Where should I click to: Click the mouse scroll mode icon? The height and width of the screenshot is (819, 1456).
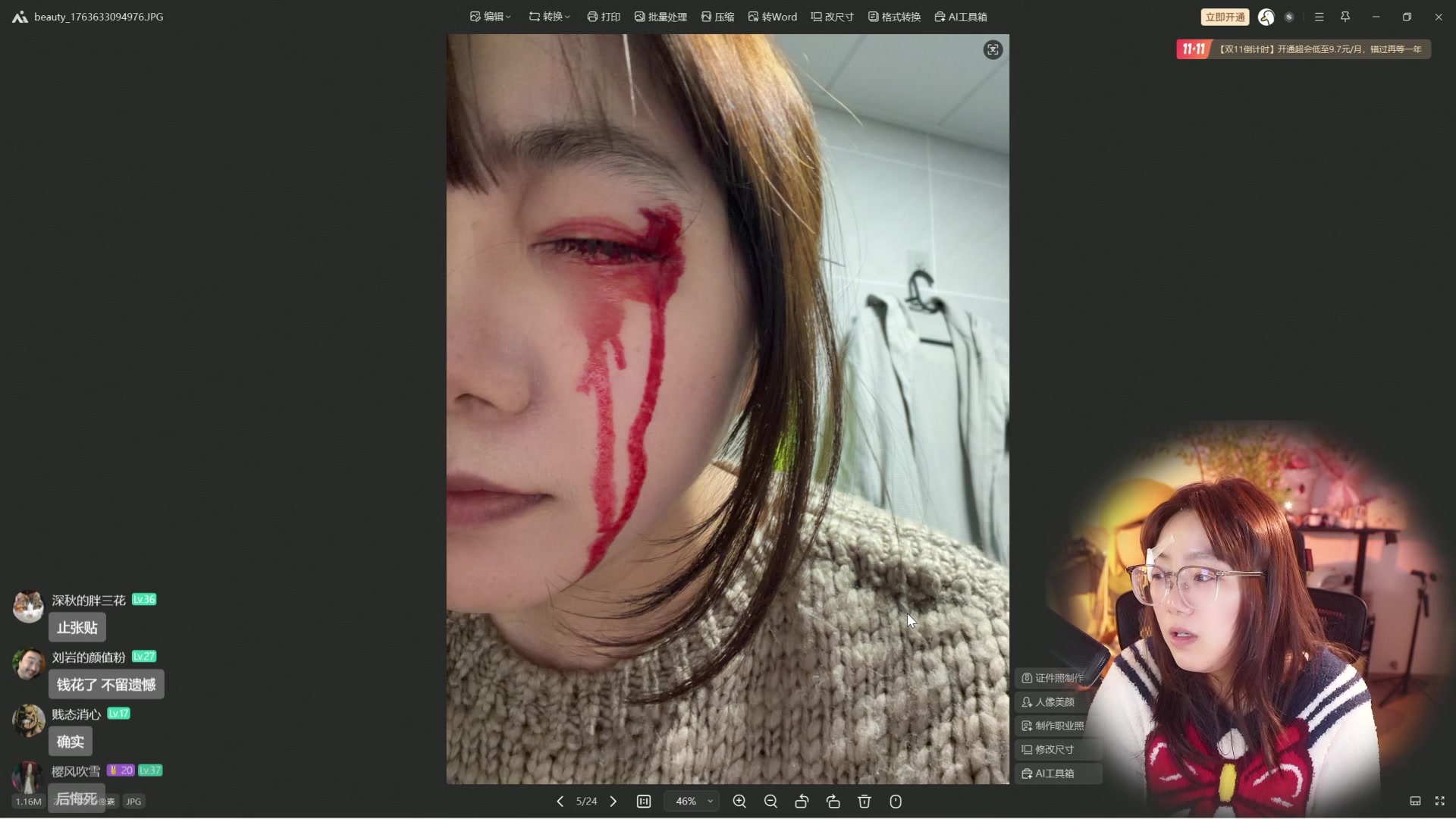[896, 802]
